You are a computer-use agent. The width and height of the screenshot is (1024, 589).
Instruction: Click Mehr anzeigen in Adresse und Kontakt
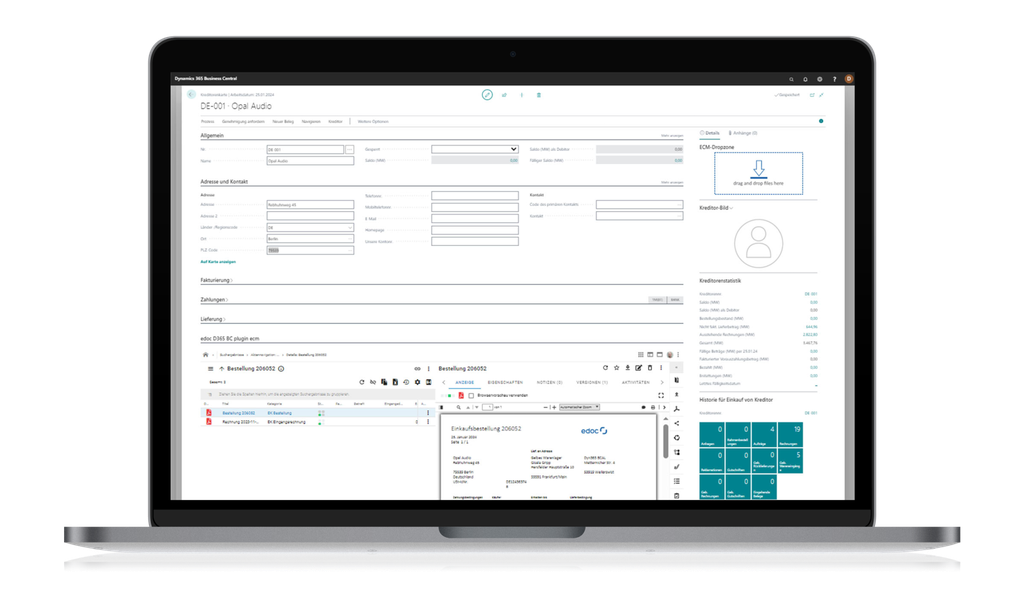click(672, 182)
